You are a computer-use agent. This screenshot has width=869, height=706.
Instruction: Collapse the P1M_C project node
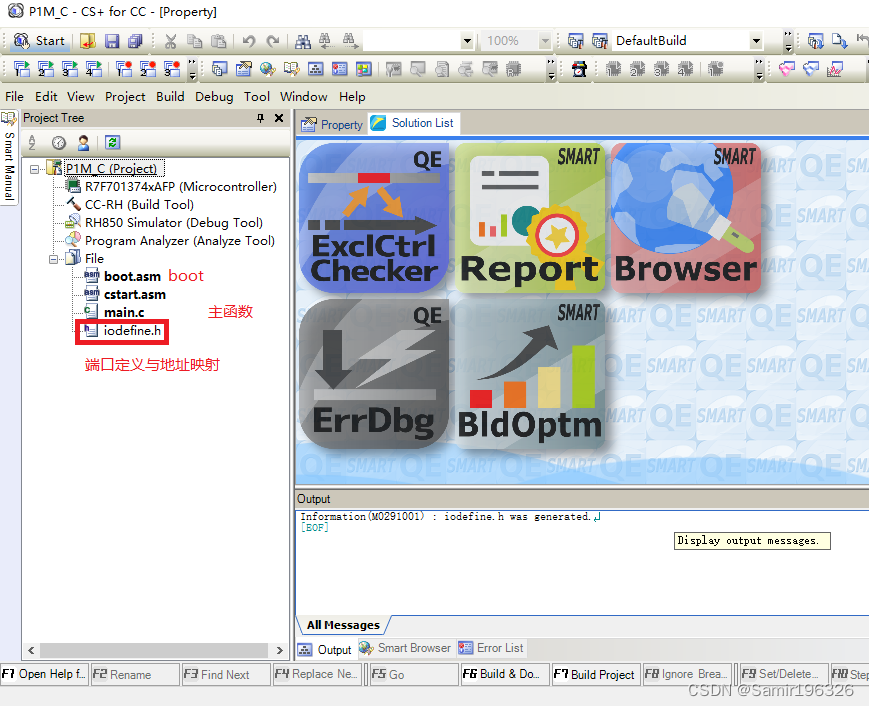point(35,167)
